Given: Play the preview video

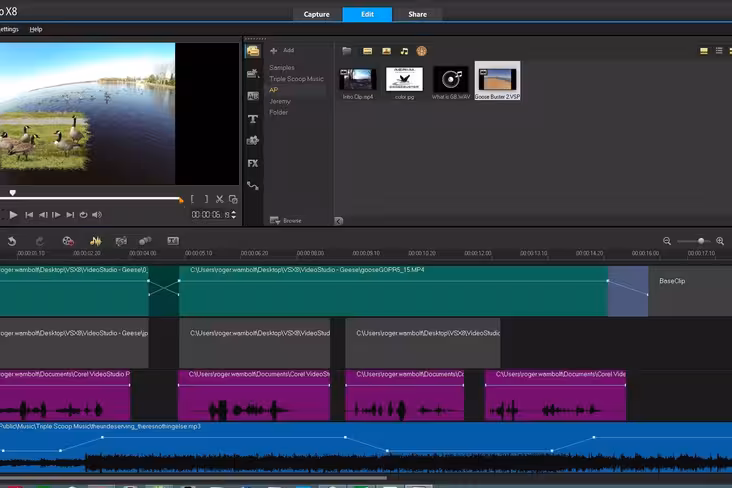Looking at the screenshot, I should 13,215.
